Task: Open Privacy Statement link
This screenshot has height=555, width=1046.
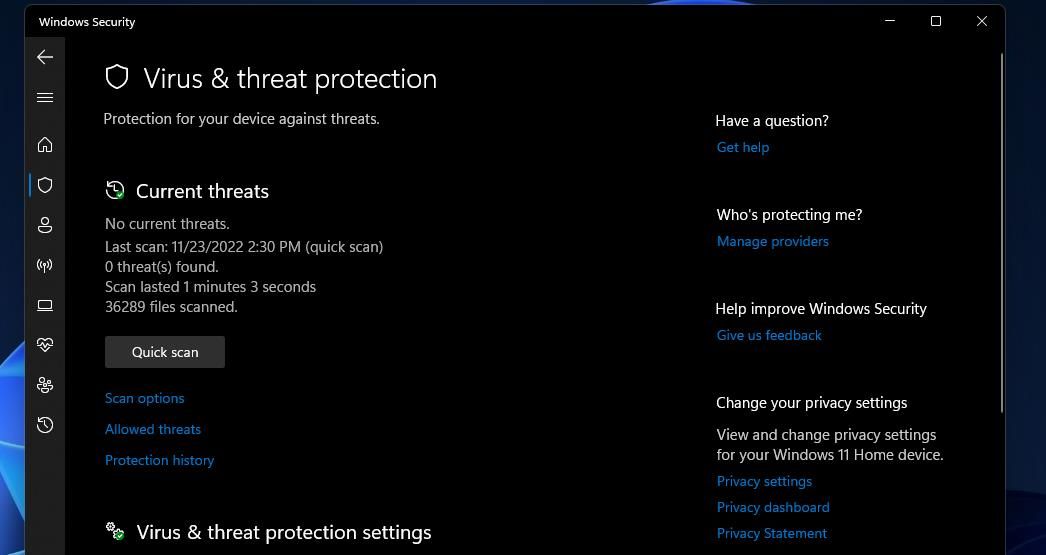Action: [772, 534]
